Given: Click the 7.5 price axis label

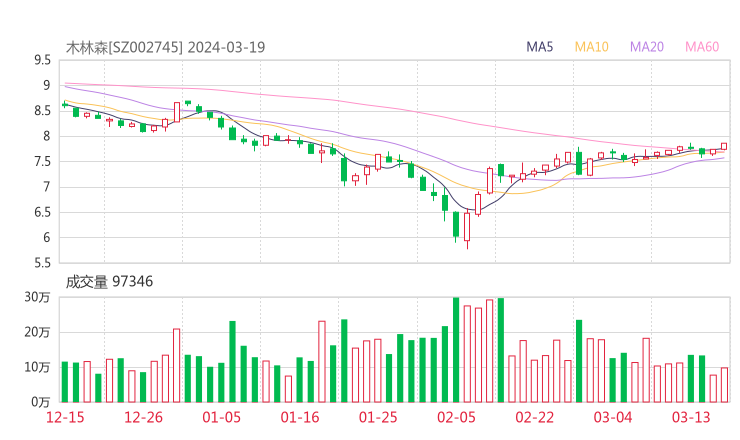Looking at the screenshot, I should [42, 161].
